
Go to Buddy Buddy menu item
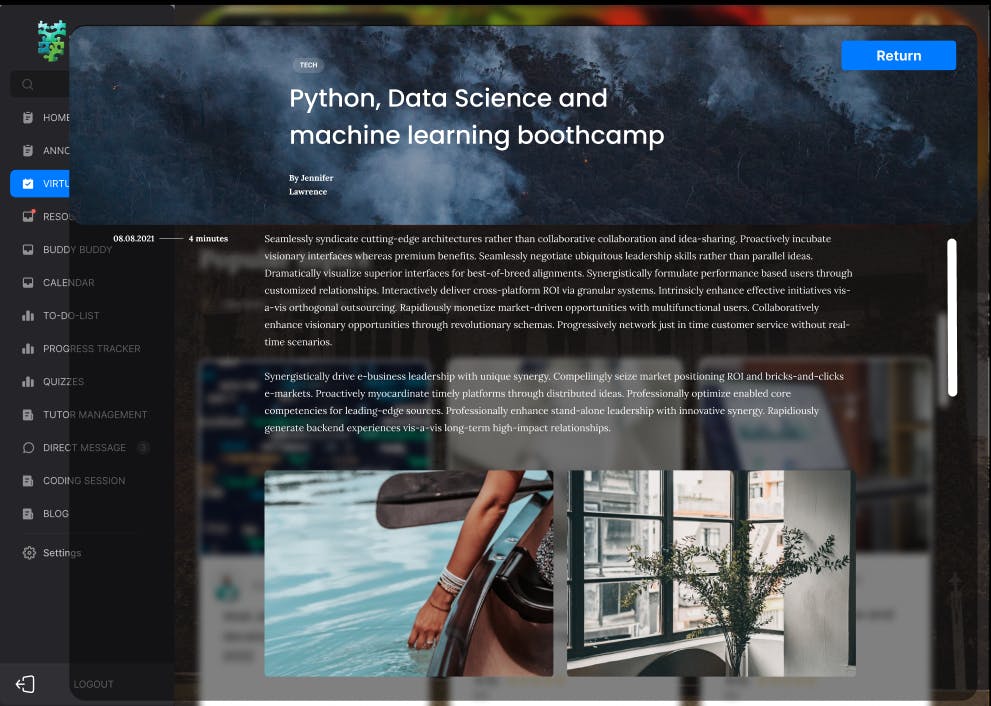[x=77, y=250]
